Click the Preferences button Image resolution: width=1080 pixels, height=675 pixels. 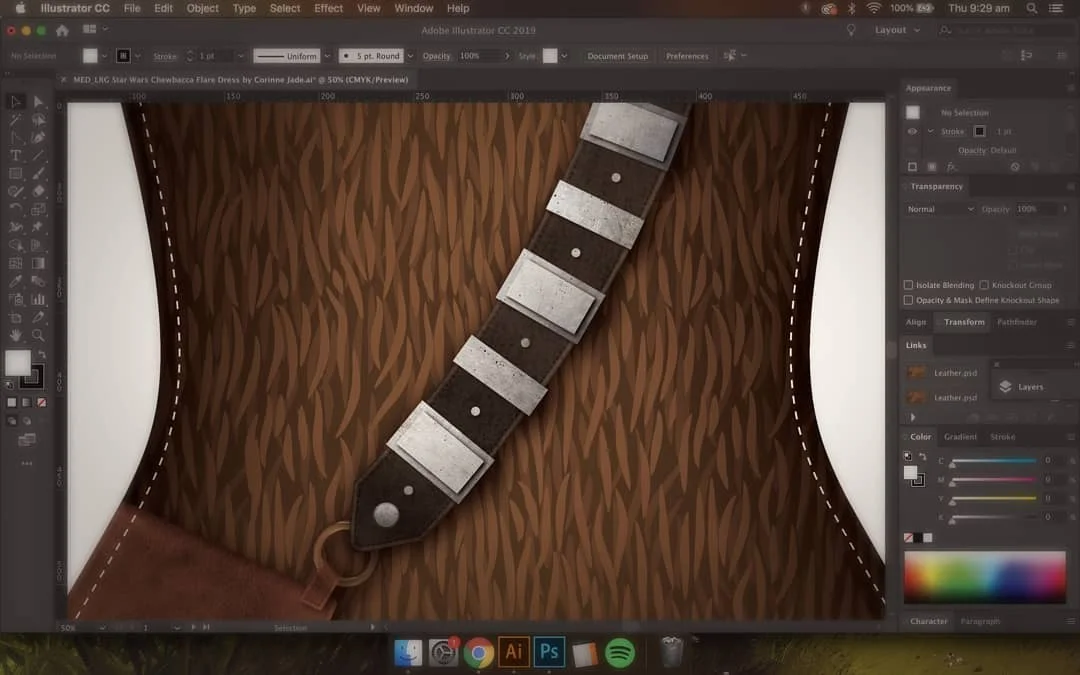(x=687, y=56)
